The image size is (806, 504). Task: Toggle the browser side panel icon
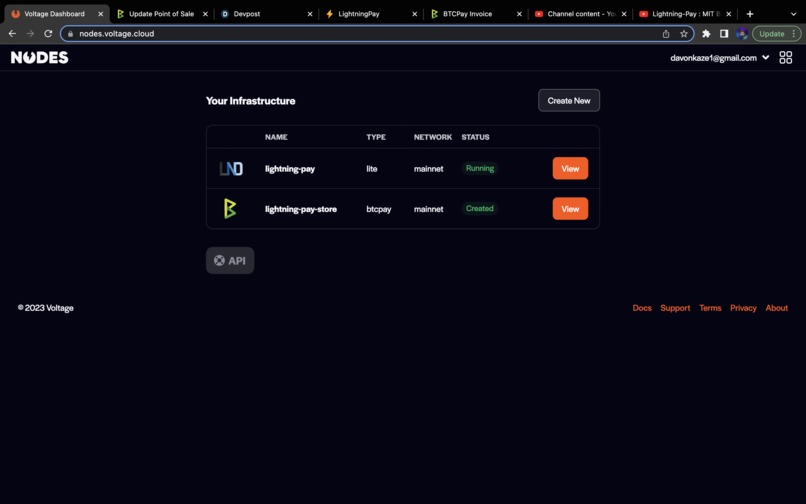point(724,33)
